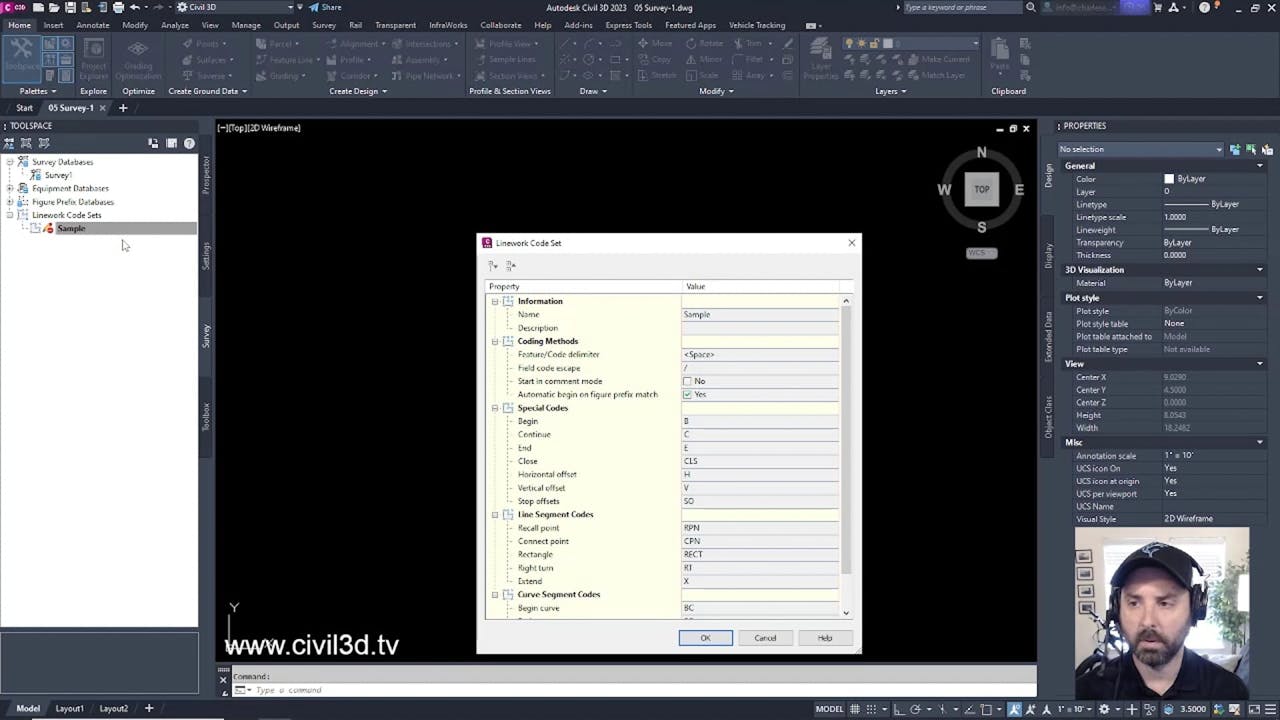This screenshot has height=720, width=1280.
Task: Switch to the Layout1 tab
Action: click(69, 708)
